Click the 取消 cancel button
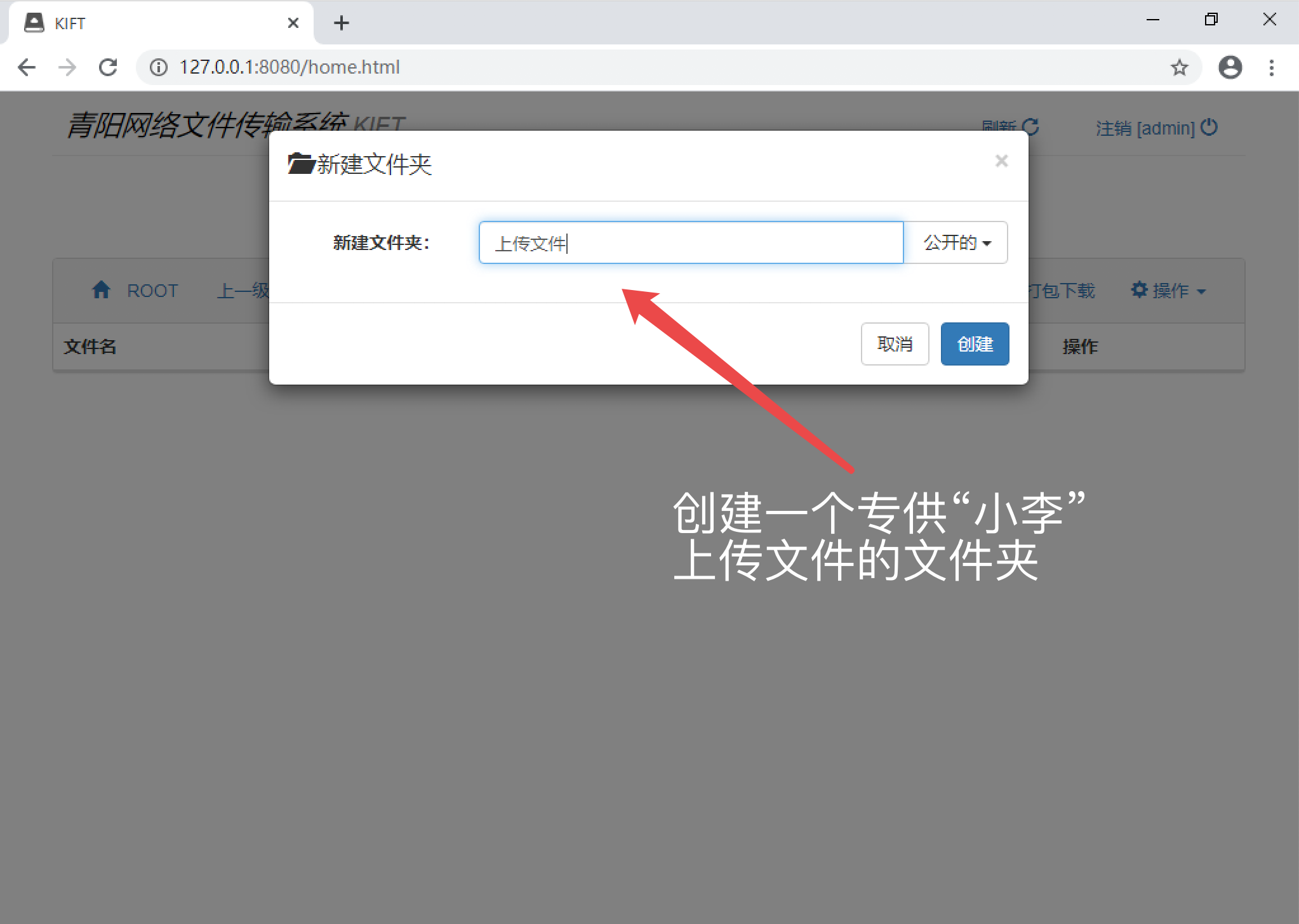Screen dimensions: 1299x924 coord(894,344)
